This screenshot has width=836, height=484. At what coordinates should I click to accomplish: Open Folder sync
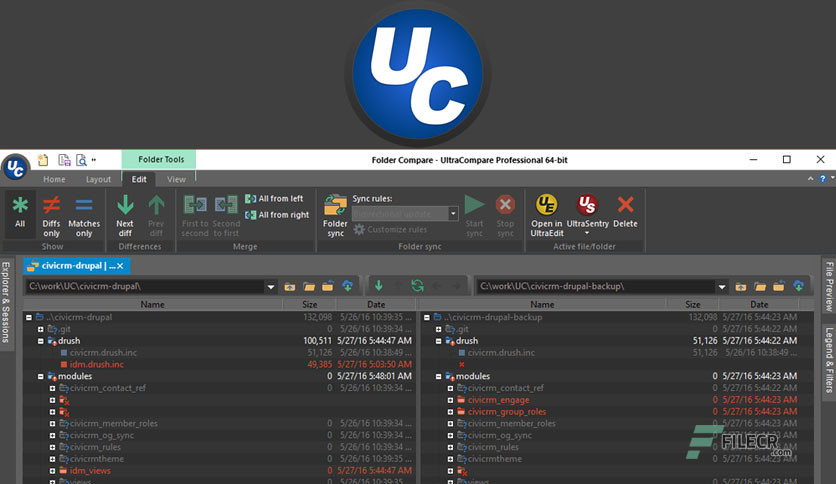coord(335,214)
